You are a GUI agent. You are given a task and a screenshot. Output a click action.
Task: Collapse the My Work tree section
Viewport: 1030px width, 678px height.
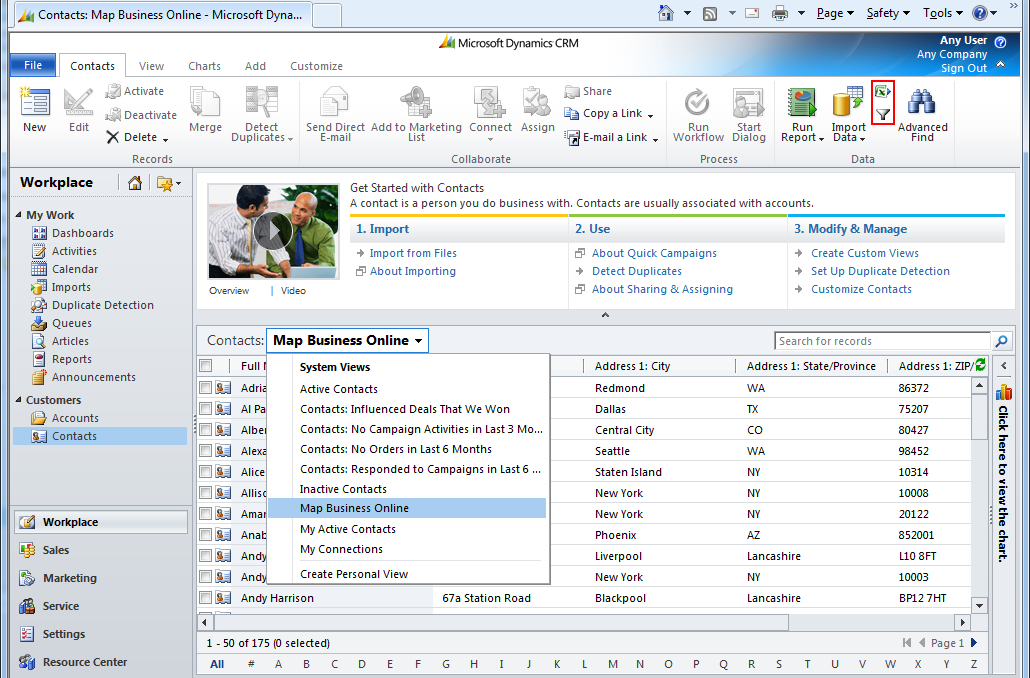[x=18, y=215]
